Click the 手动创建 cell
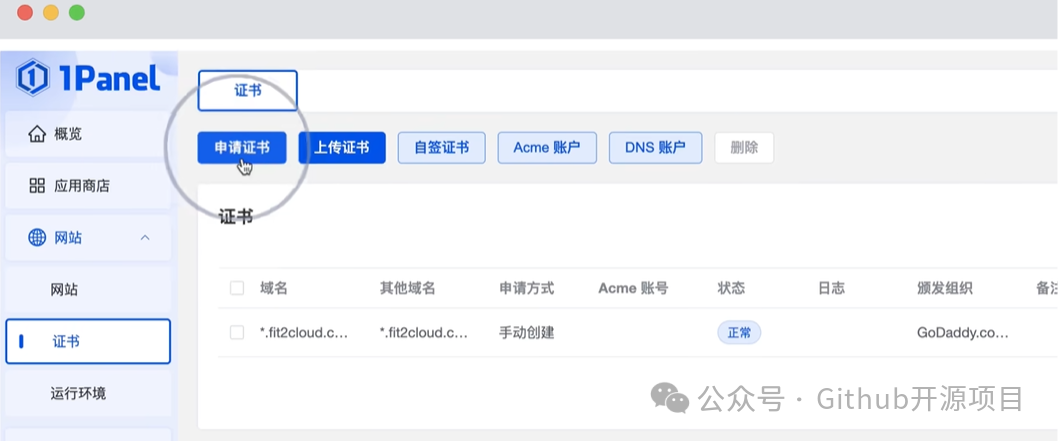The image size is (1058, 441). (526, 332)
